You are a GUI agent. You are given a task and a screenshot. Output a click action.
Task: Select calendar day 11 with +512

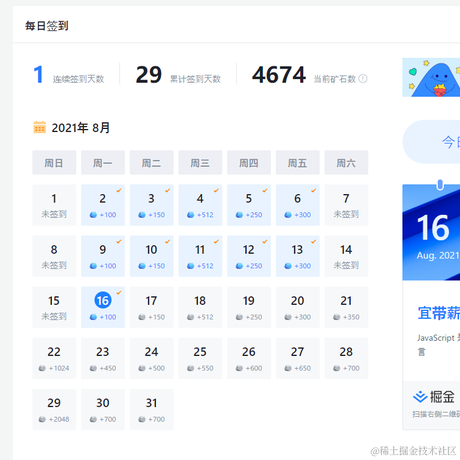[200, 256]
